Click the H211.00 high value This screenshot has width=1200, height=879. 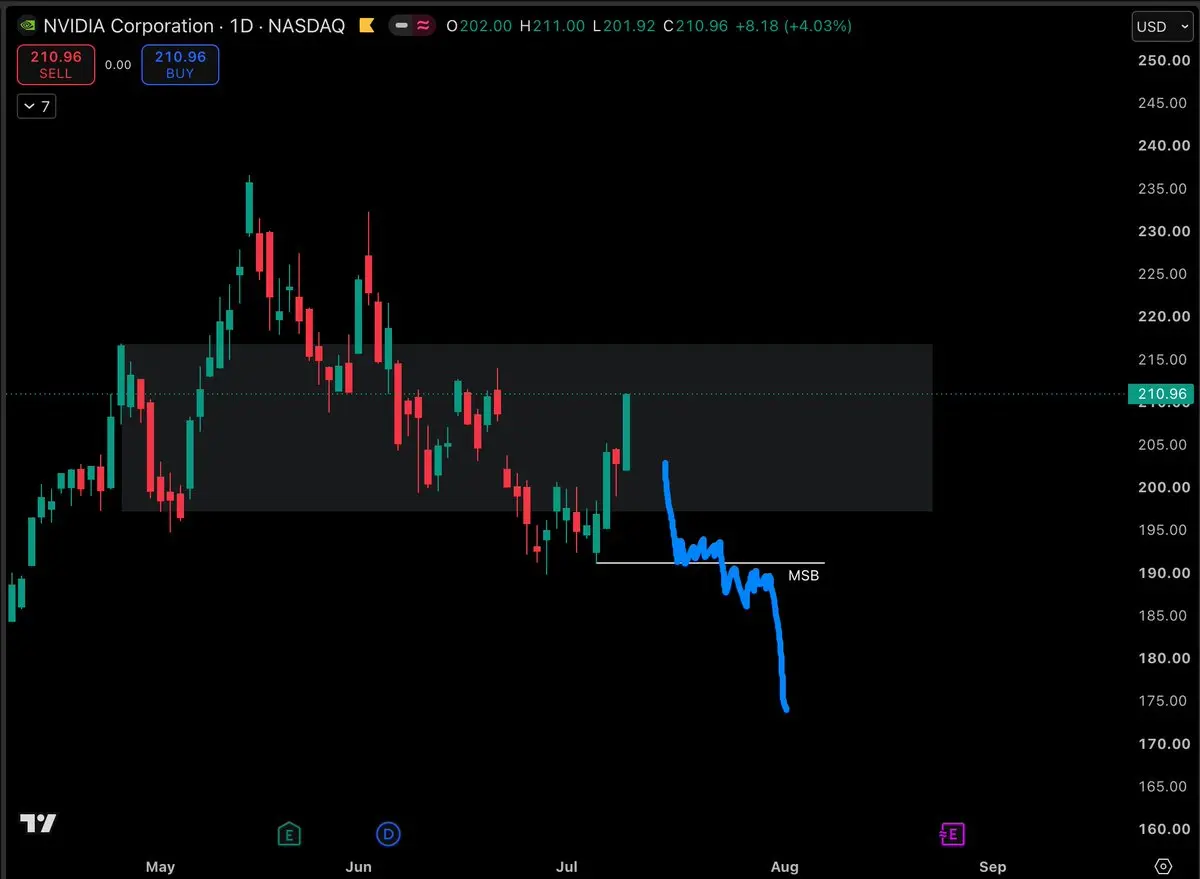click(x=553, y=26)
